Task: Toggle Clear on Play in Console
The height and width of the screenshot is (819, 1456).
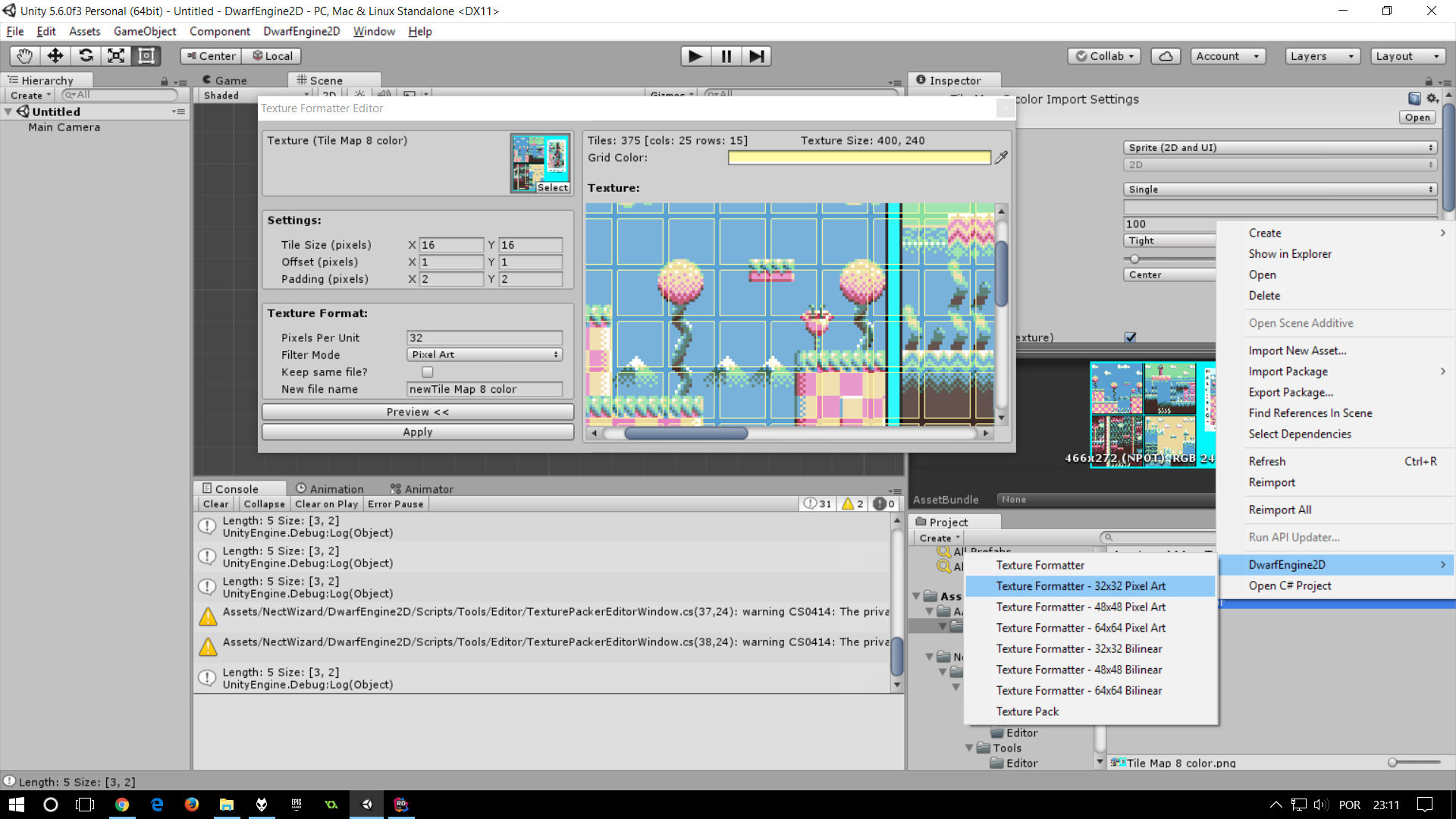Action: (x=326, y=504)
